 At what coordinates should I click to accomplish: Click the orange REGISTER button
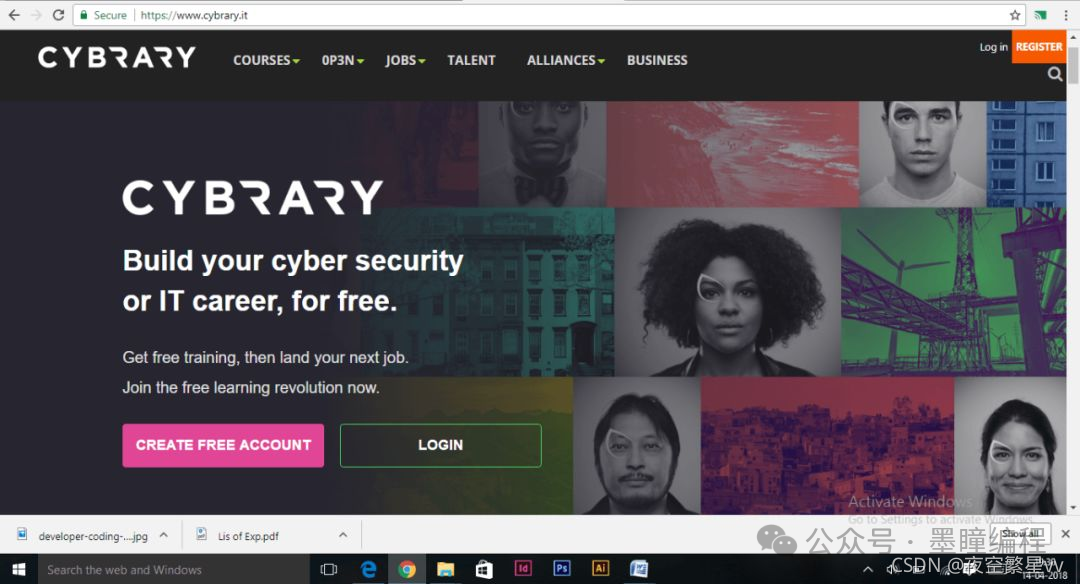[1039, 47]
